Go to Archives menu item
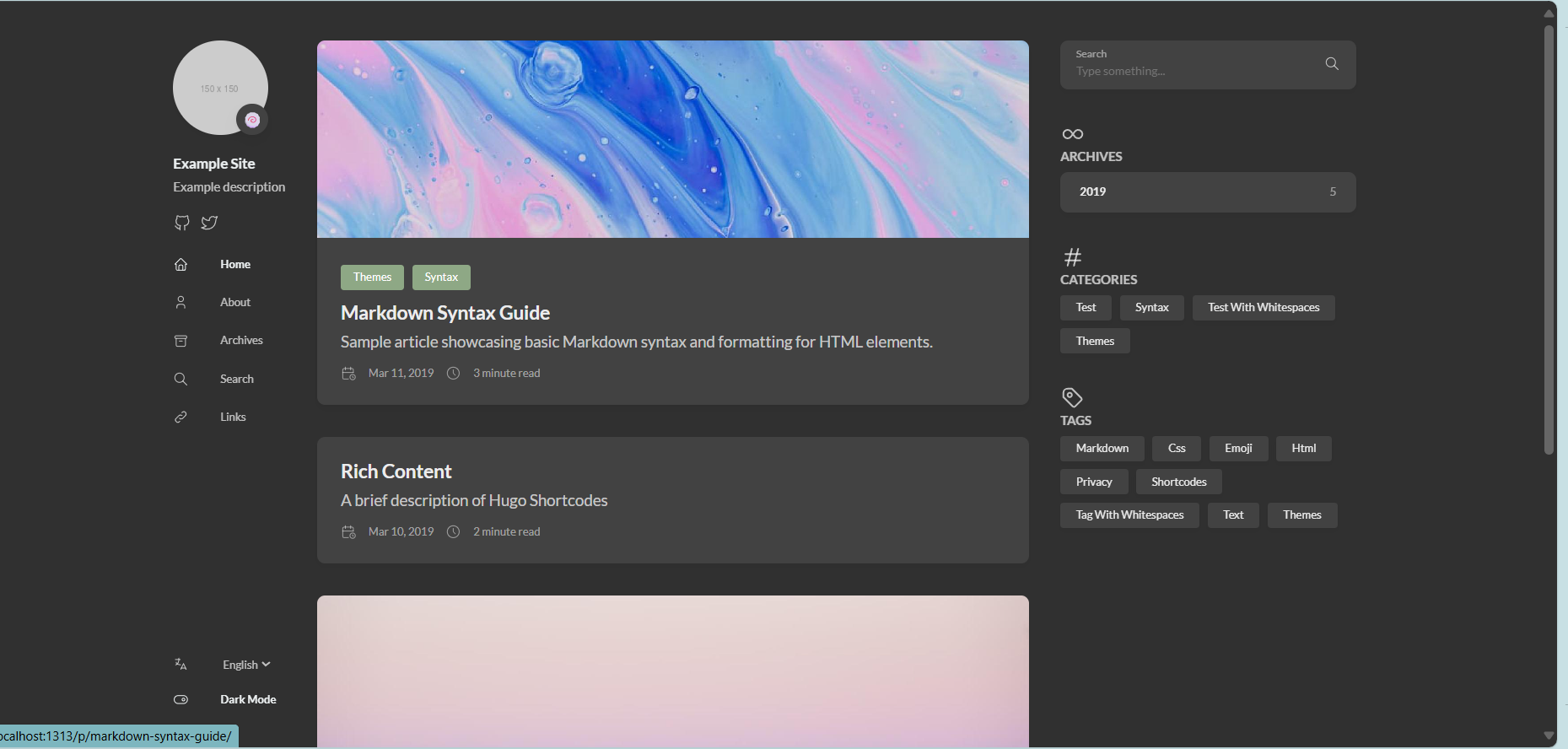 [x=241, y=341]
